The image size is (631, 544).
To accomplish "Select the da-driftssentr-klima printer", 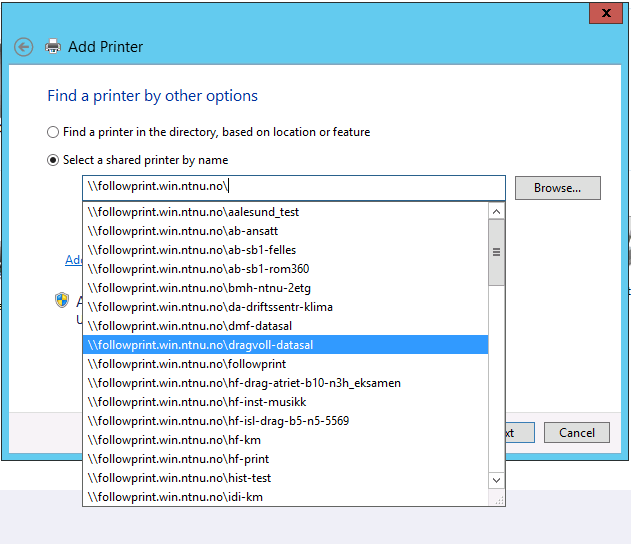I will [x=285, y=307].
